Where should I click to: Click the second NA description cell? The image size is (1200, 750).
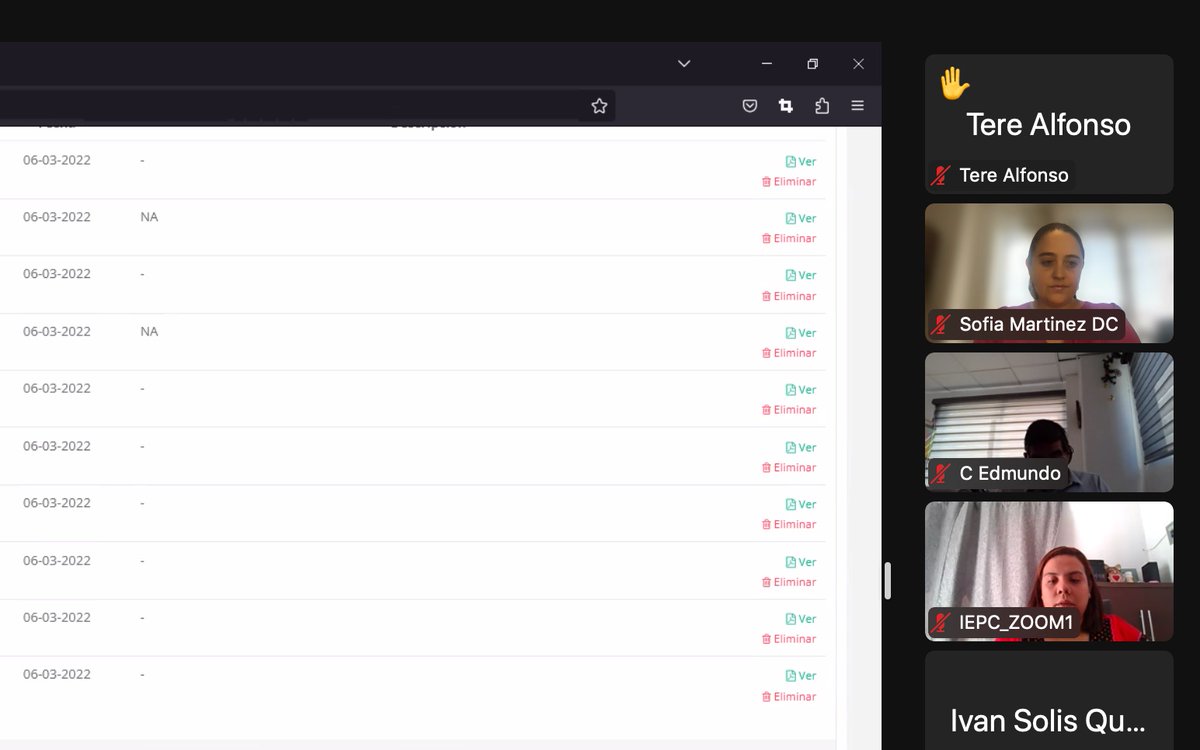[x=149, y=331]
